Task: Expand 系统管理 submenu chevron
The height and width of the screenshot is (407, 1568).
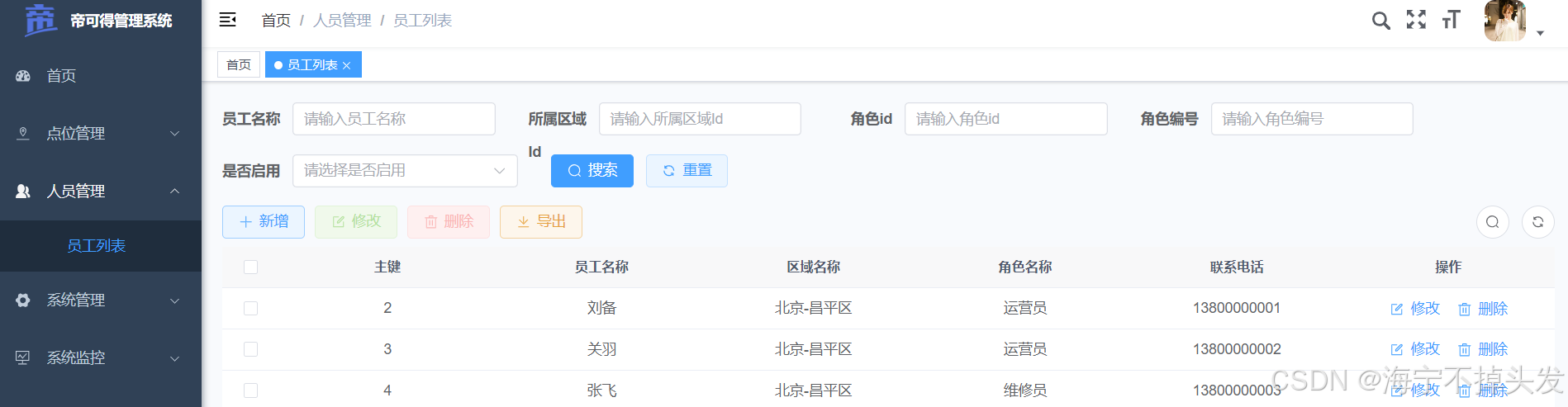Action: (x=174, y=301)
